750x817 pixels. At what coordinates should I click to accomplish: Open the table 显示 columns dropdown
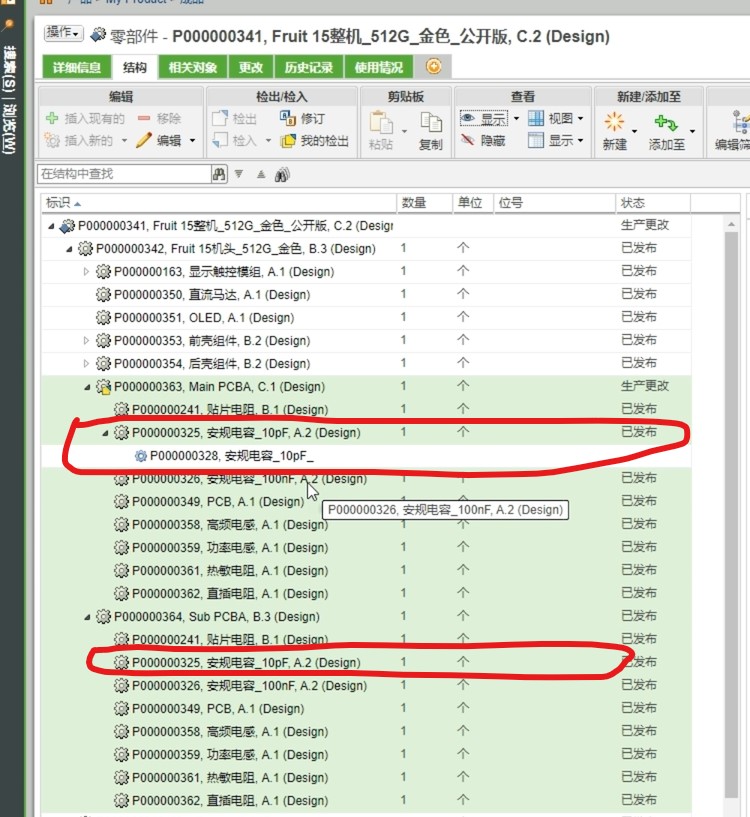tap(555, 141)
